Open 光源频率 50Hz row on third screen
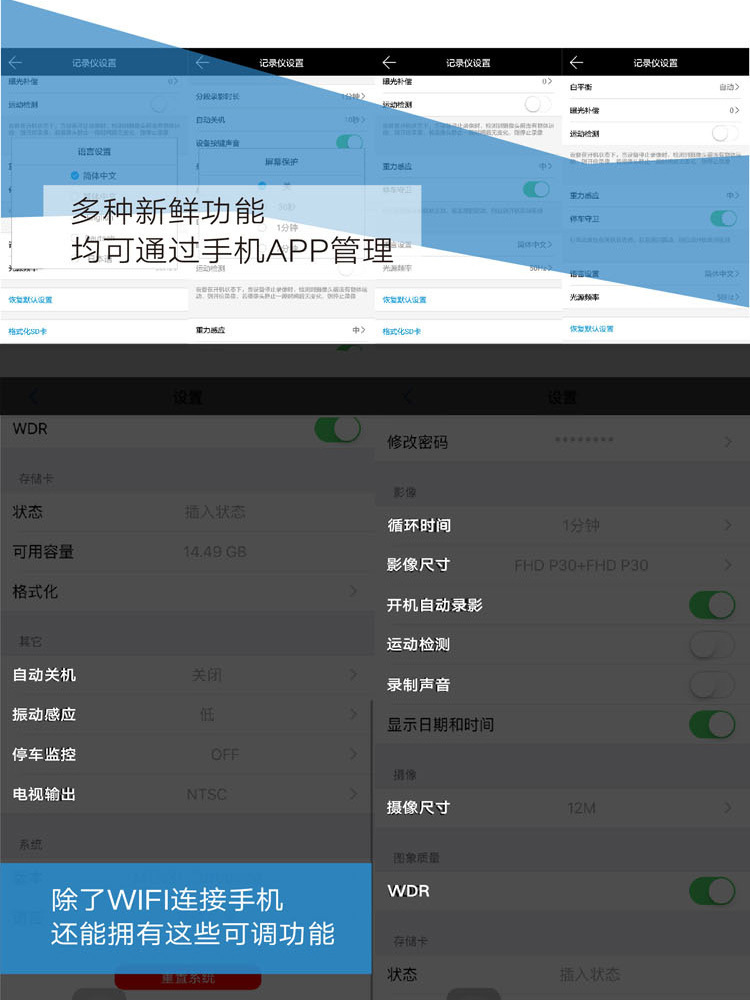The image size is (750, 1000). (x=468, y=268)
